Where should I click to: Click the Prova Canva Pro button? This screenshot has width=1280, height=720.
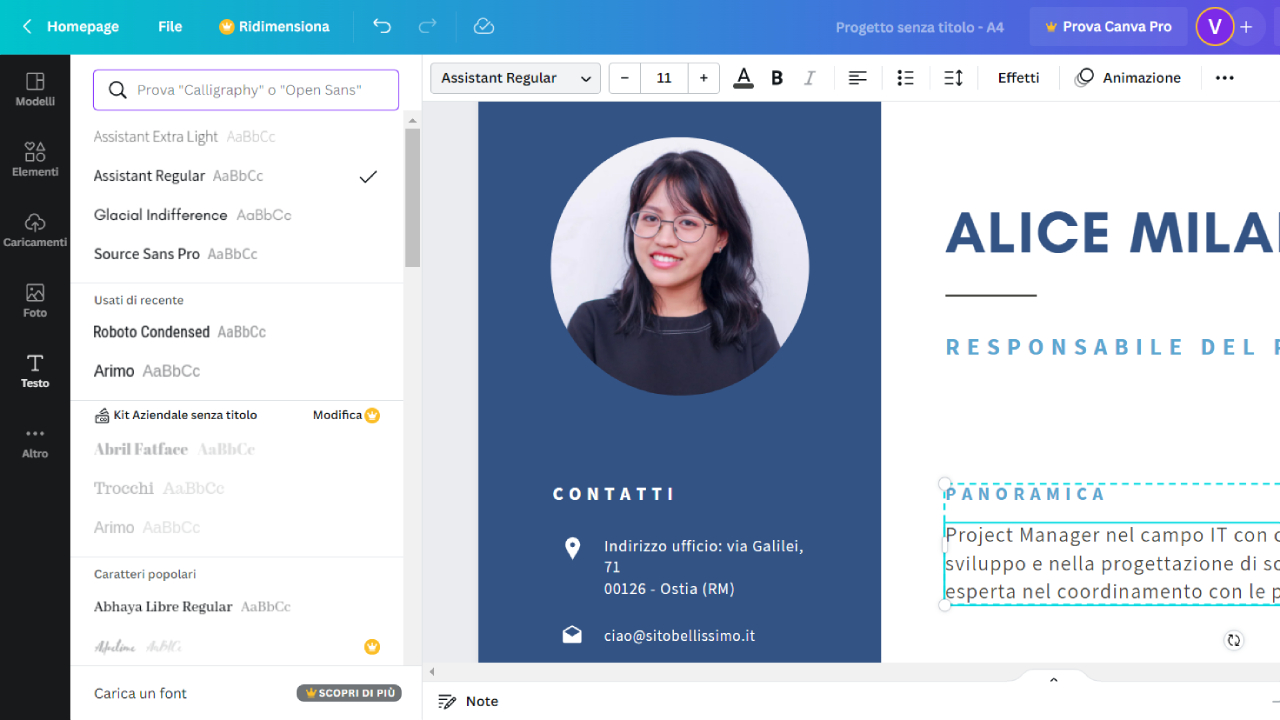[x=1107, y=27]
